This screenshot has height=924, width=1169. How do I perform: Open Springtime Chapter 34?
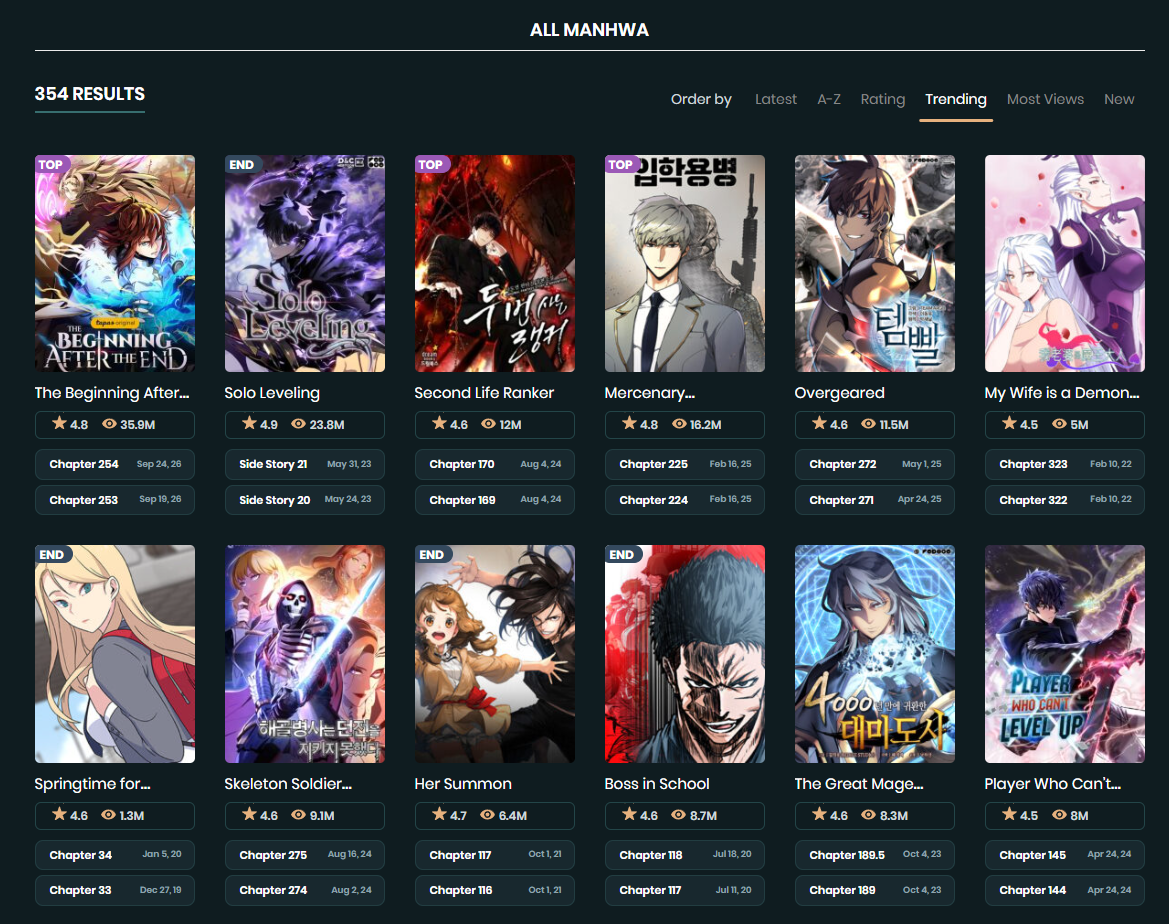(115, 855)
